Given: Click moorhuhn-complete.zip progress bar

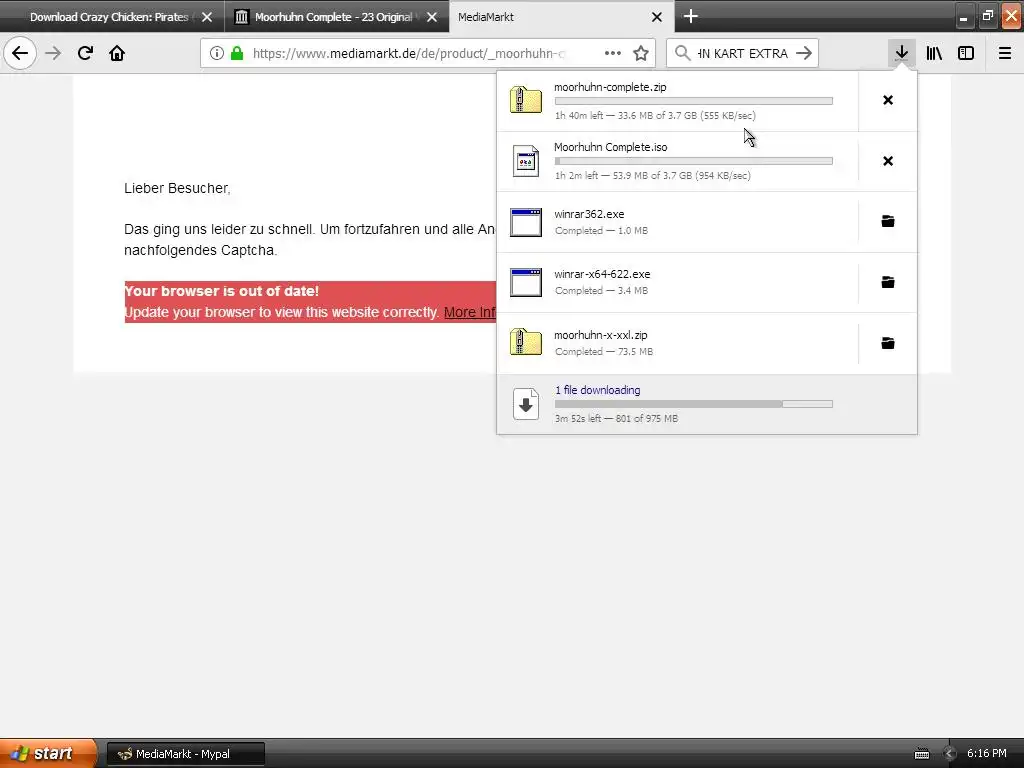Looking at the screenshot, I should coord(694,101).
